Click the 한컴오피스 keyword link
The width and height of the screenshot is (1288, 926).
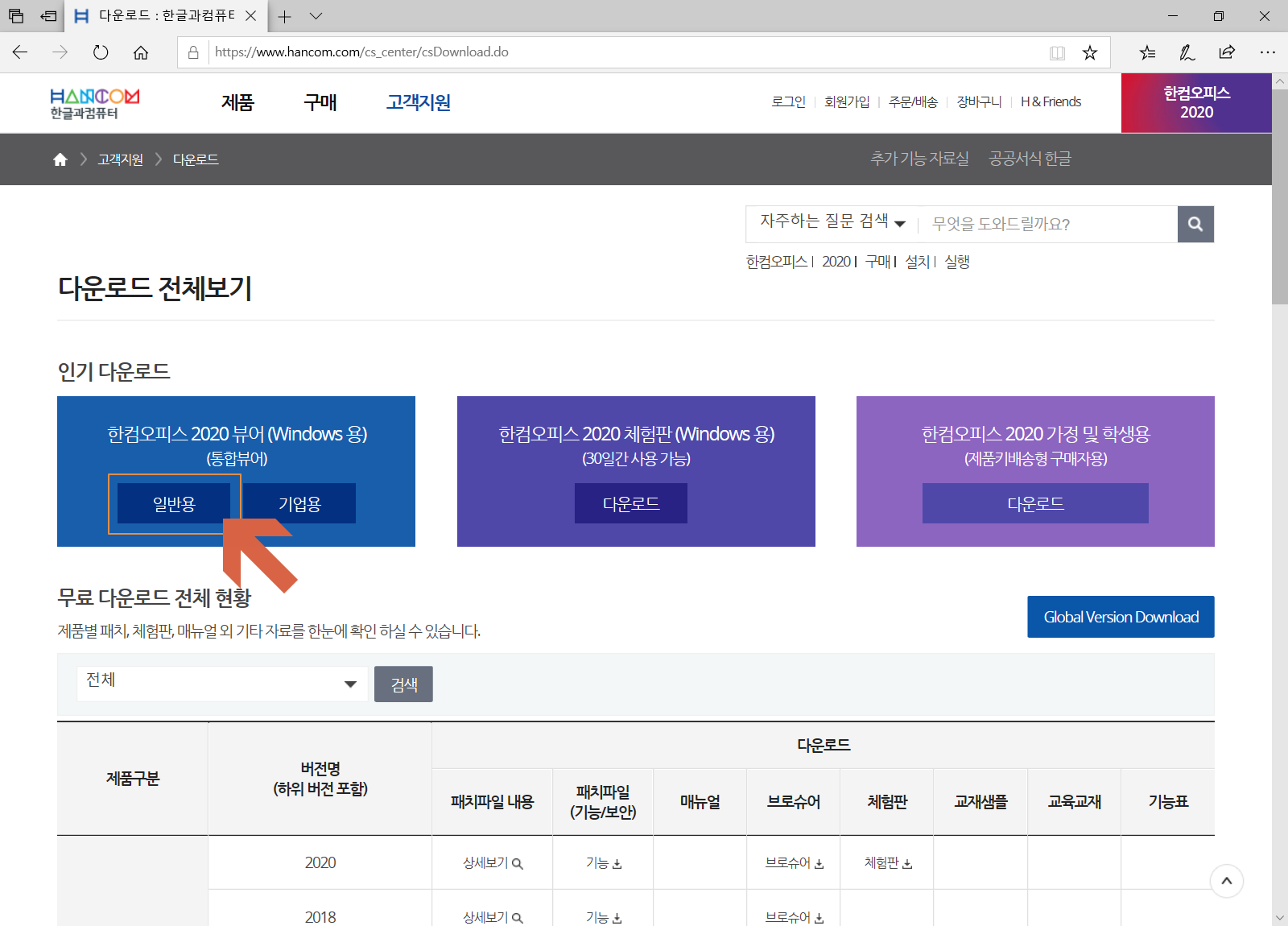click(x=777, y=262)
